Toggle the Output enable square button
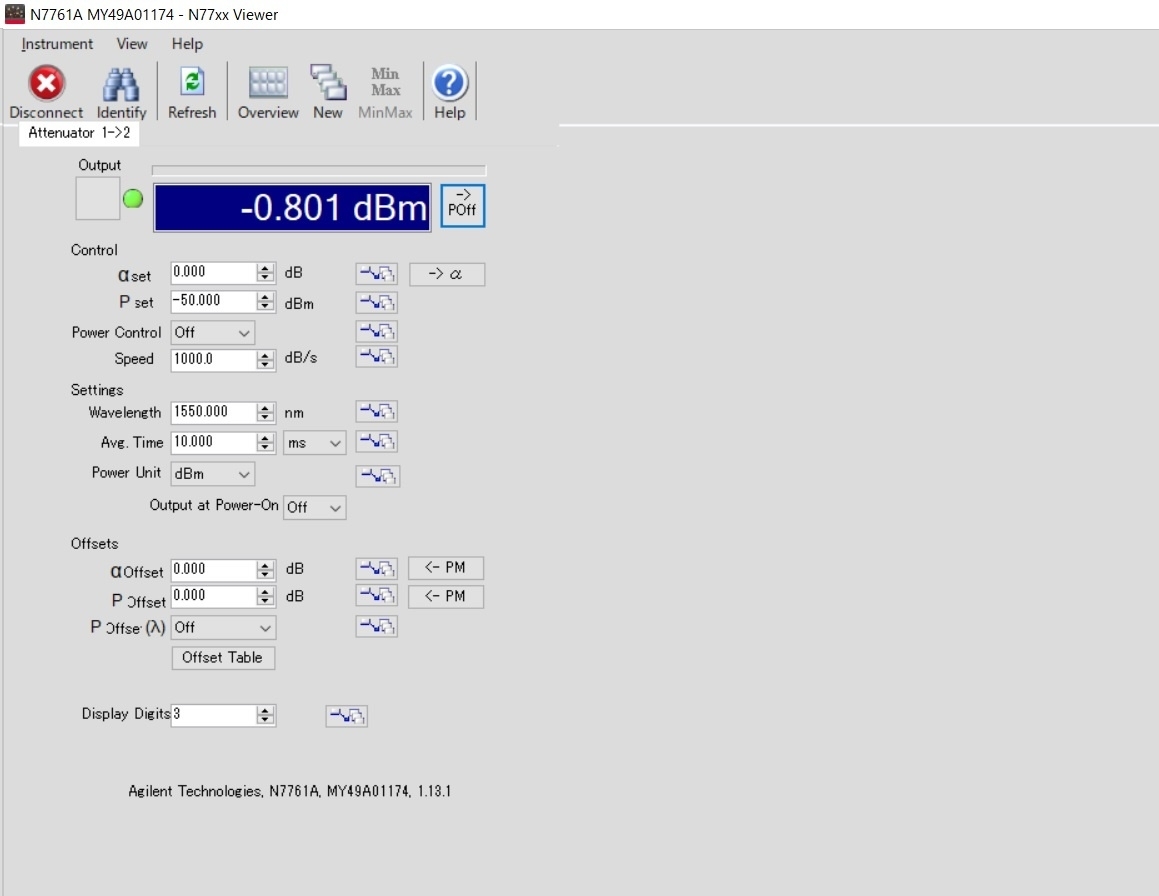 coord(97,199)
